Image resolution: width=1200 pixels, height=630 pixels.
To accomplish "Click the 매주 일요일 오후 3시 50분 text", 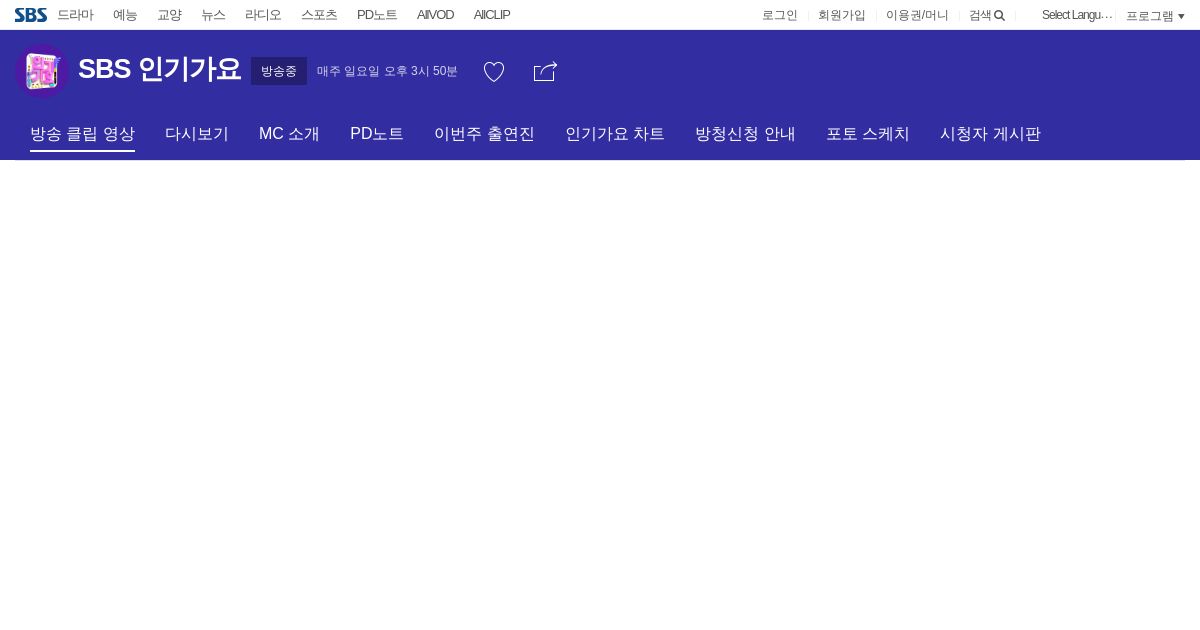I will [x=387, y=71].
